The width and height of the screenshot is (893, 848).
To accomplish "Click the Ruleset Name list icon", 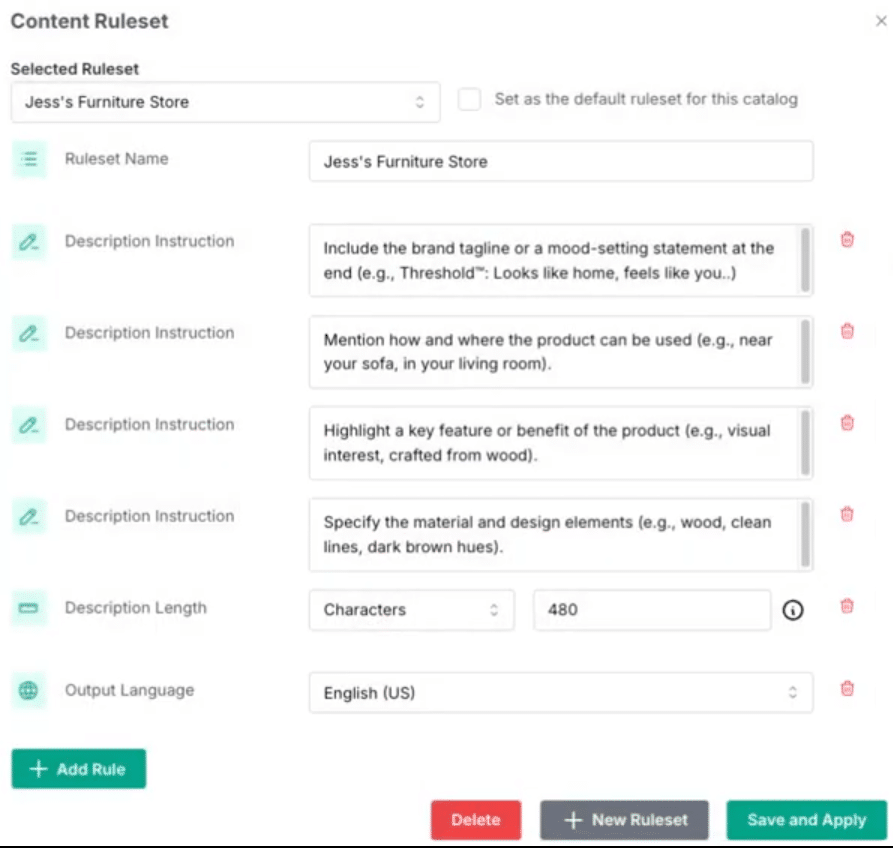I will point(29,159).
